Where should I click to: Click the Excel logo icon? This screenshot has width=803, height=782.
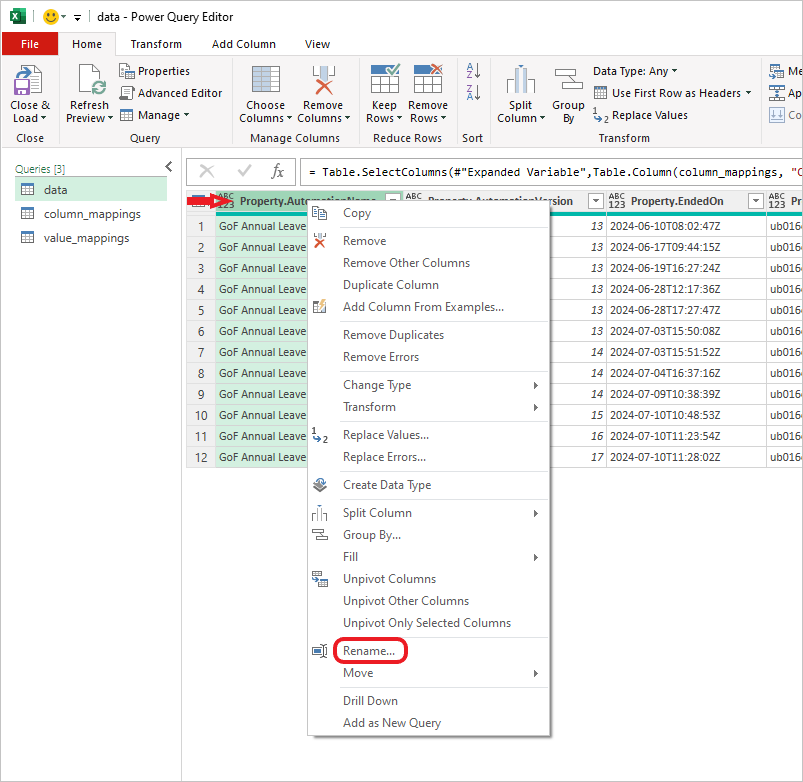(17, 16)
